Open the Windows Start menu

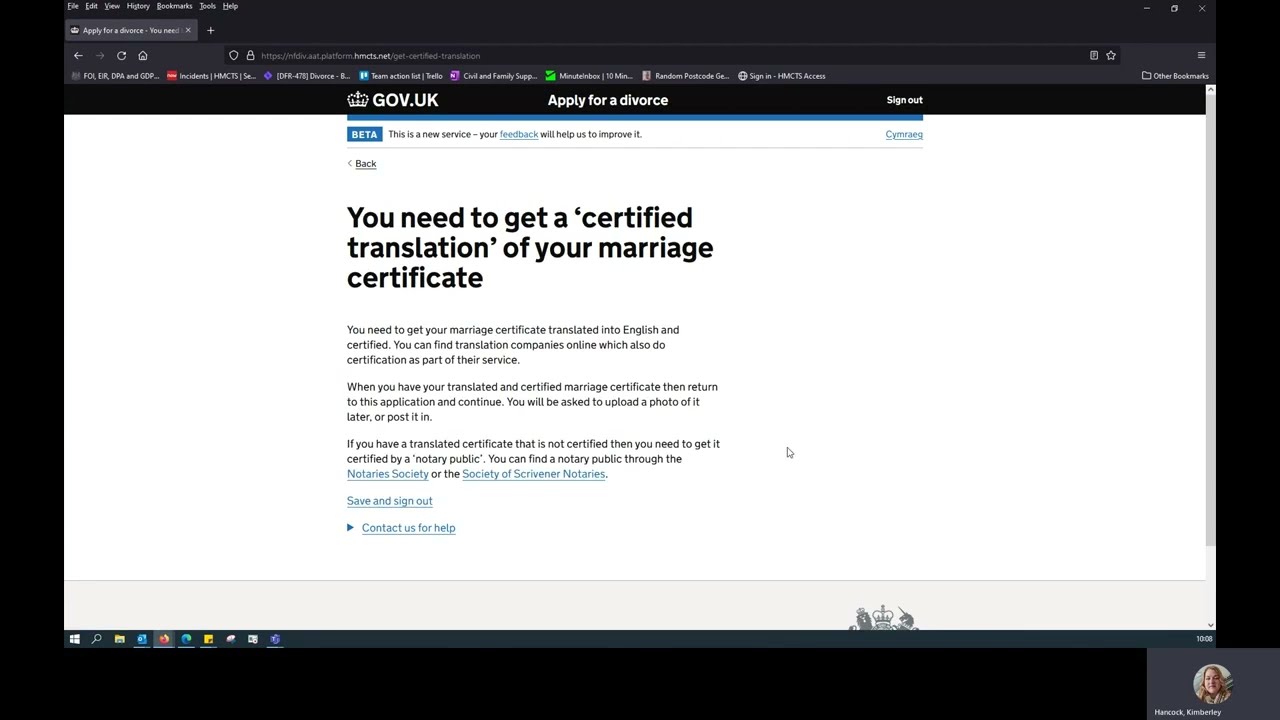point(74,639)
